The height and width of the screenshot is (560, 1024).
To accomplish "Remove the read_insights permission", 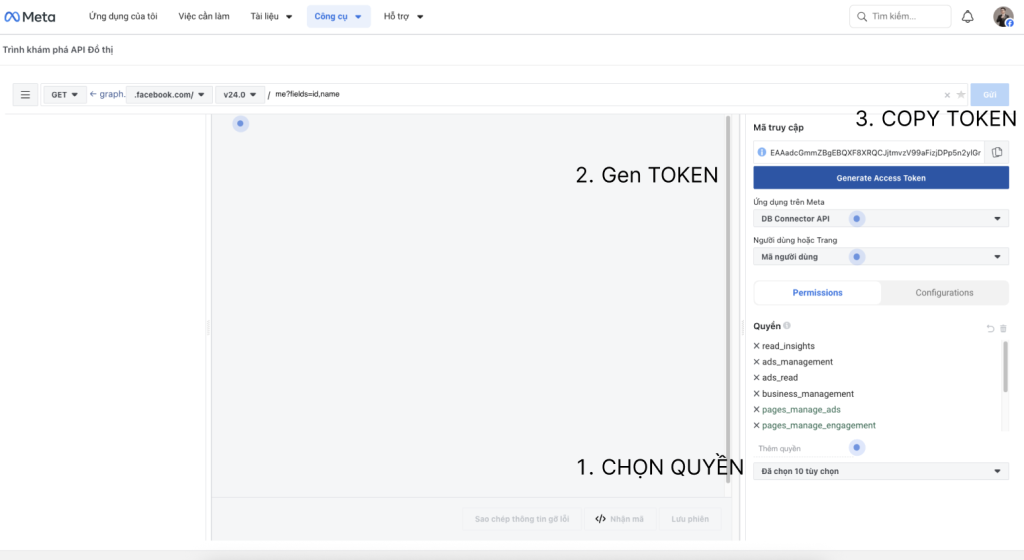I will click(x=756, y=346).
